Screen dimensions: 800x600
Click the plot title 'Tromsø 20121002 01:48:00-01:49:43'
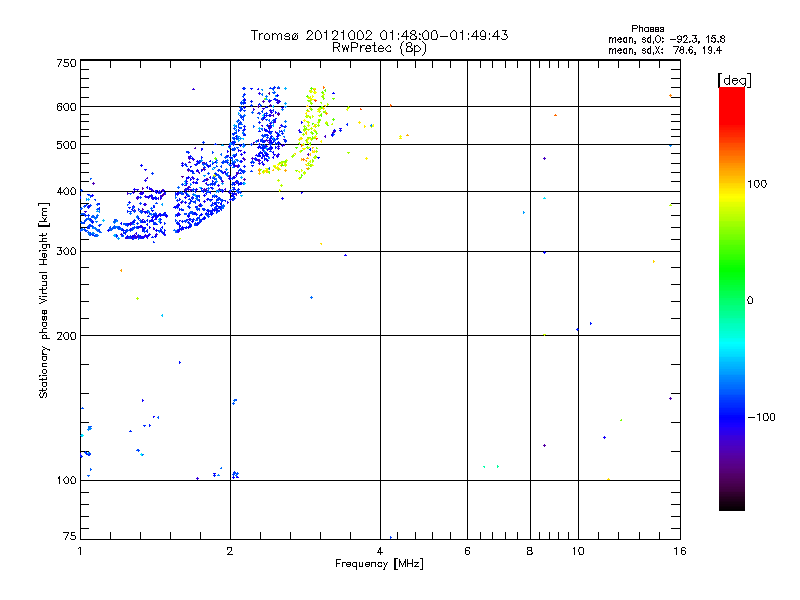pos(379,35)
